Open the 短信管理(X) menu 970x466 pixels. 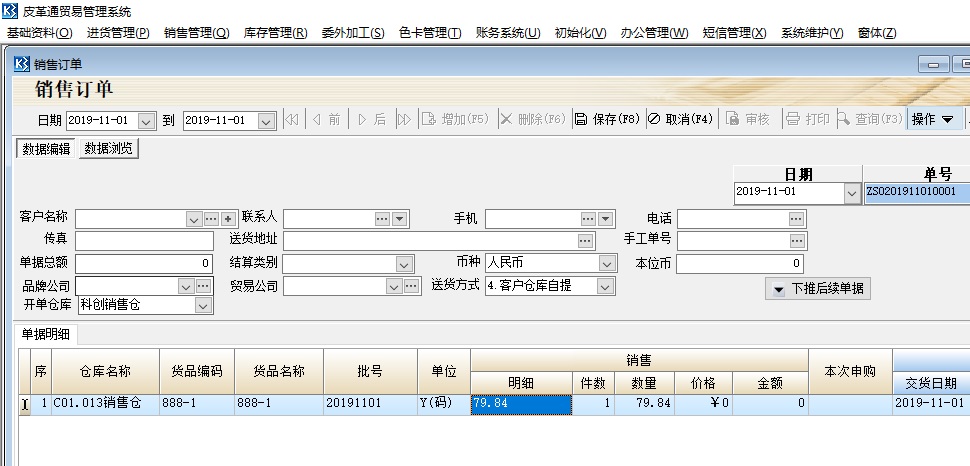[x=734, y=33]
